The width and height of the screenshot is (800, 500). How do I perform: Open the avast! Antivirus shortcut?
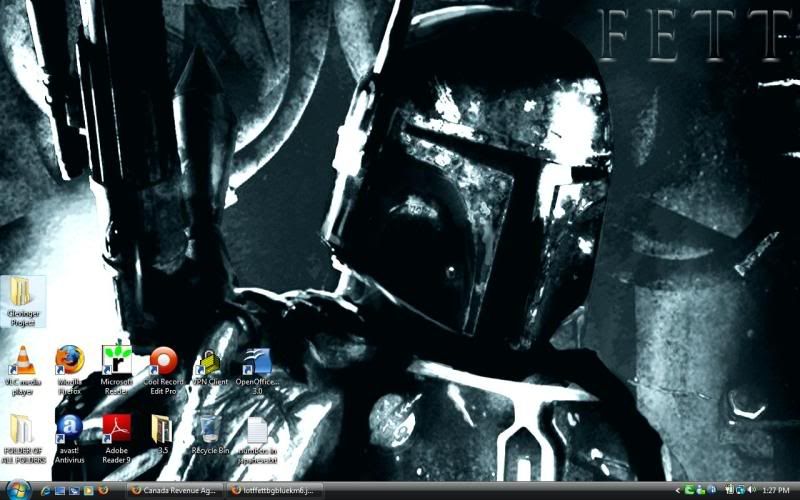[69, 439]
